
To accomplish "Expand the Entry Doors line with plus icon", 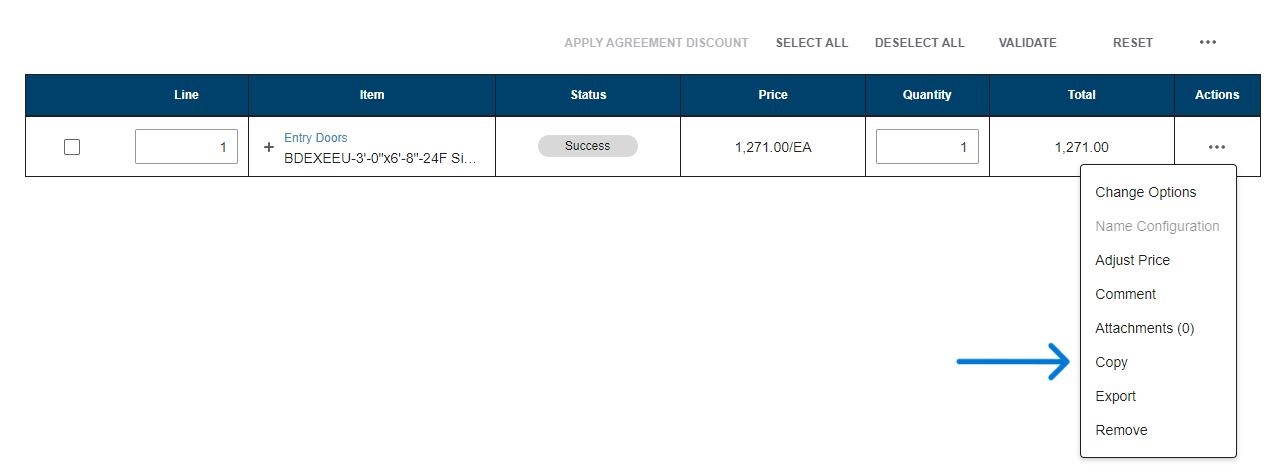I will pyautogui.click(x=268, y=147).
